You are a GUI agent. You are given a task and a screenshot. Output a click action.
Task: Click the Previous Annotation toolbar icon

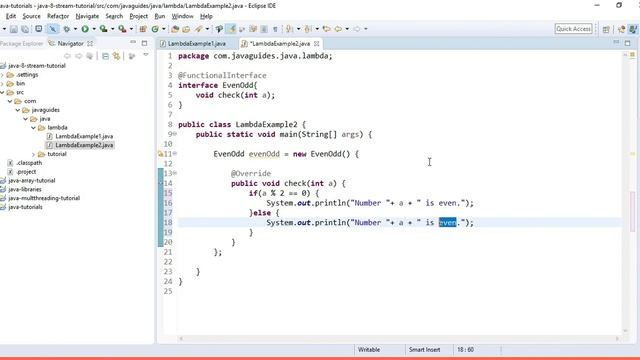point(308,29)
